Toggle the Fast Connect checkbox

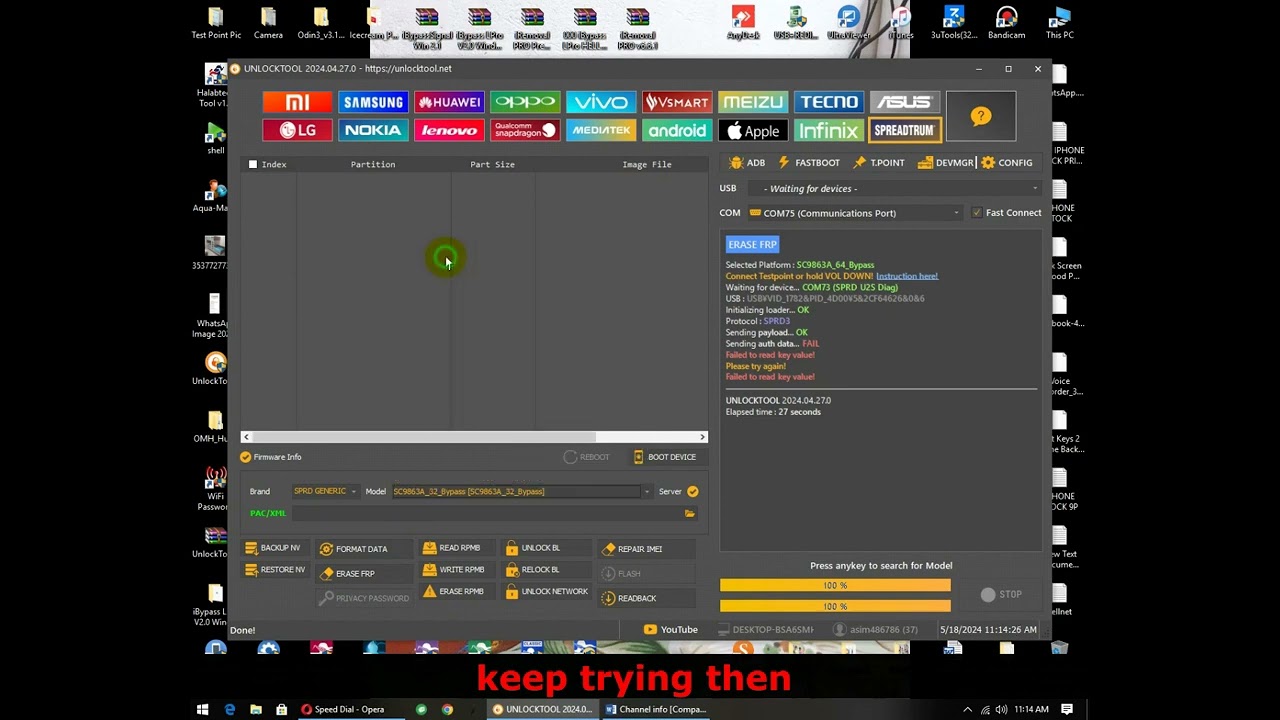click(x=977, y=213)
